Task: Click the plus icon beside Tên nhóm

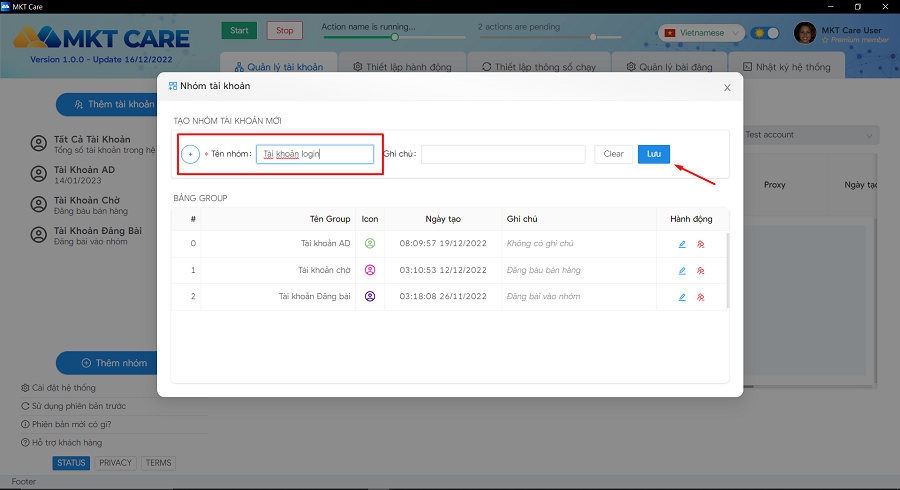Action: coord(191,154)
